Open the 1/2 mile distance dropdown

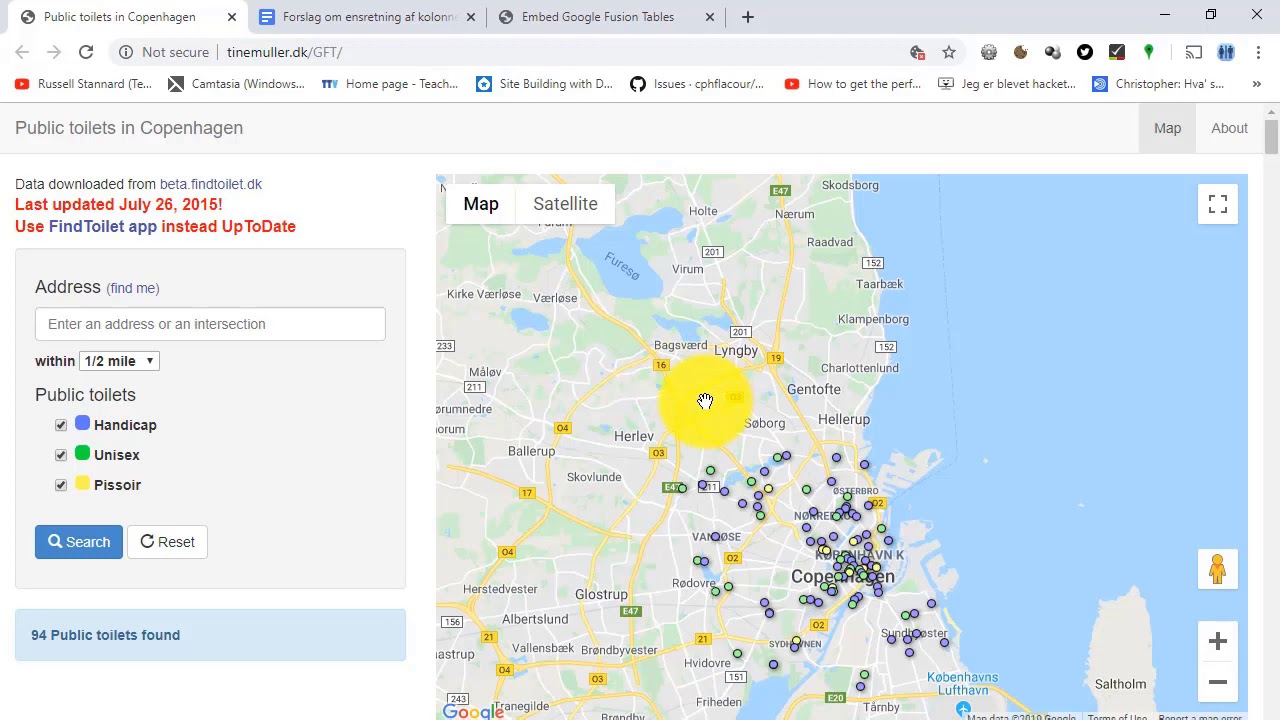[118, 361]
